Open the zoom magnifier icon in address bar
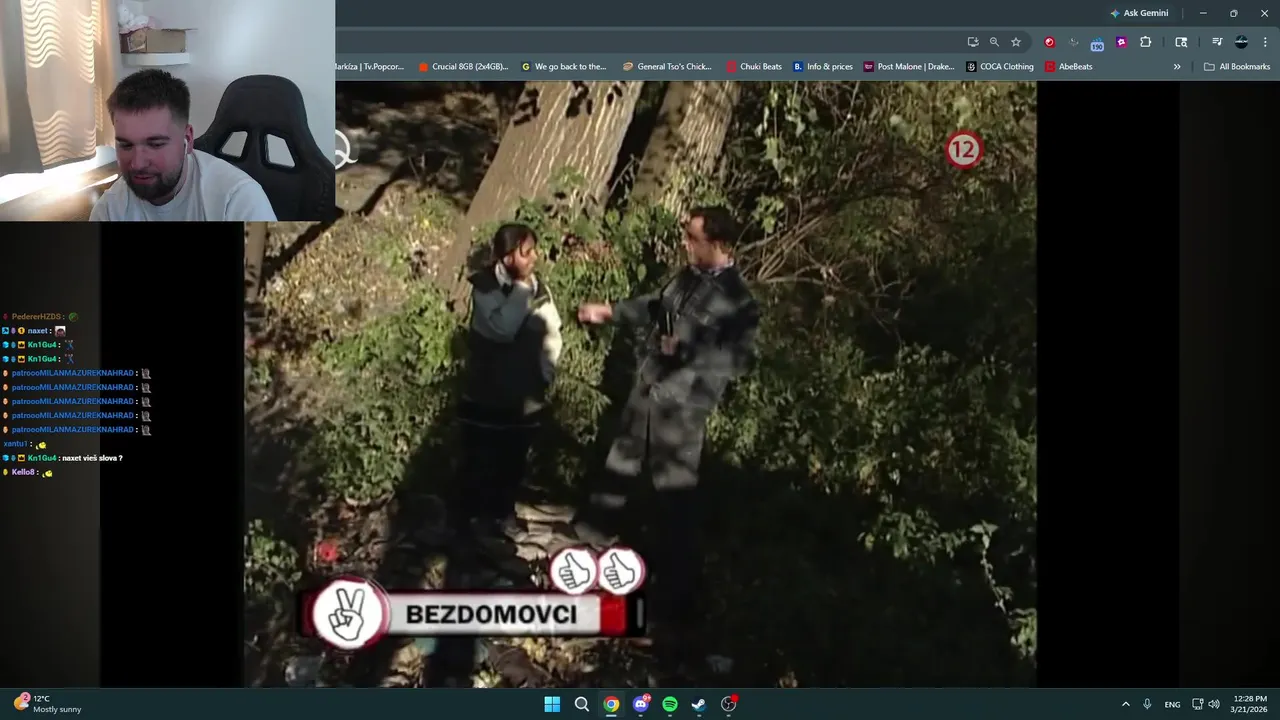 click(x=994, y=42)
